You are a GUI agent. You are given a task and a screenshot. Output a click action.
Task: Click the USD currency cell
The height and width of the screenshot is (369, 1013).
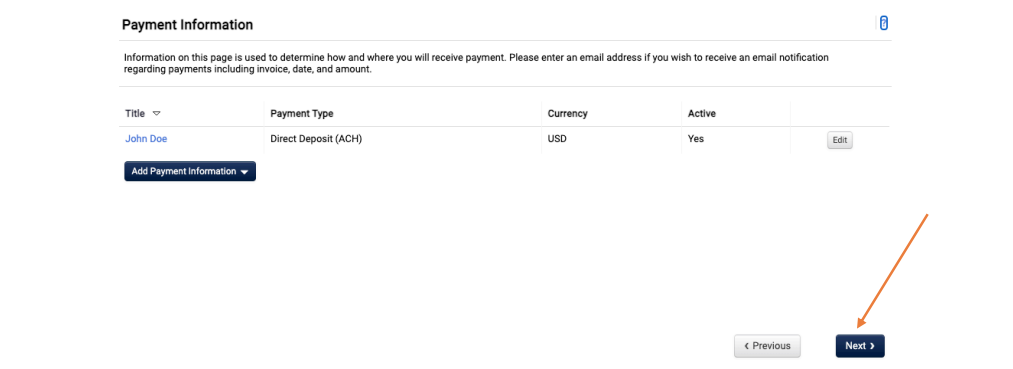(x=557, y=138)
